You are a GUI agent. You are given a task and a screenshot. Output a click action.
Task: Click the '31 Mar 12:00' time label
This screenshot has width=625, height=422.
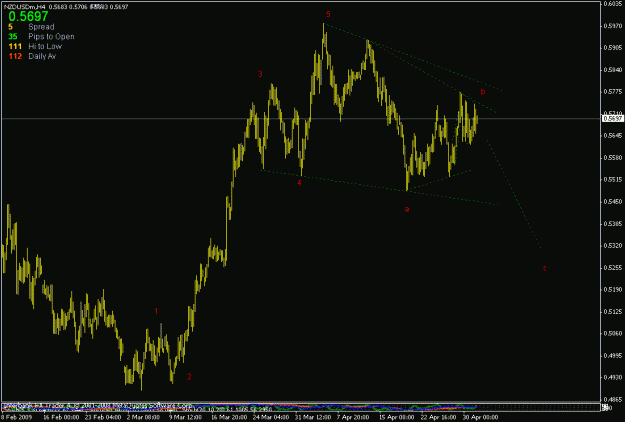tap(313, 417)
